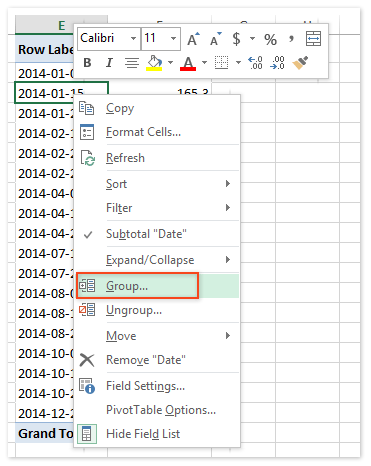Click Increase Decimal icon
The height and width of the screenshot is (466, 371).
pyautogui.click(x=255, y=63)
